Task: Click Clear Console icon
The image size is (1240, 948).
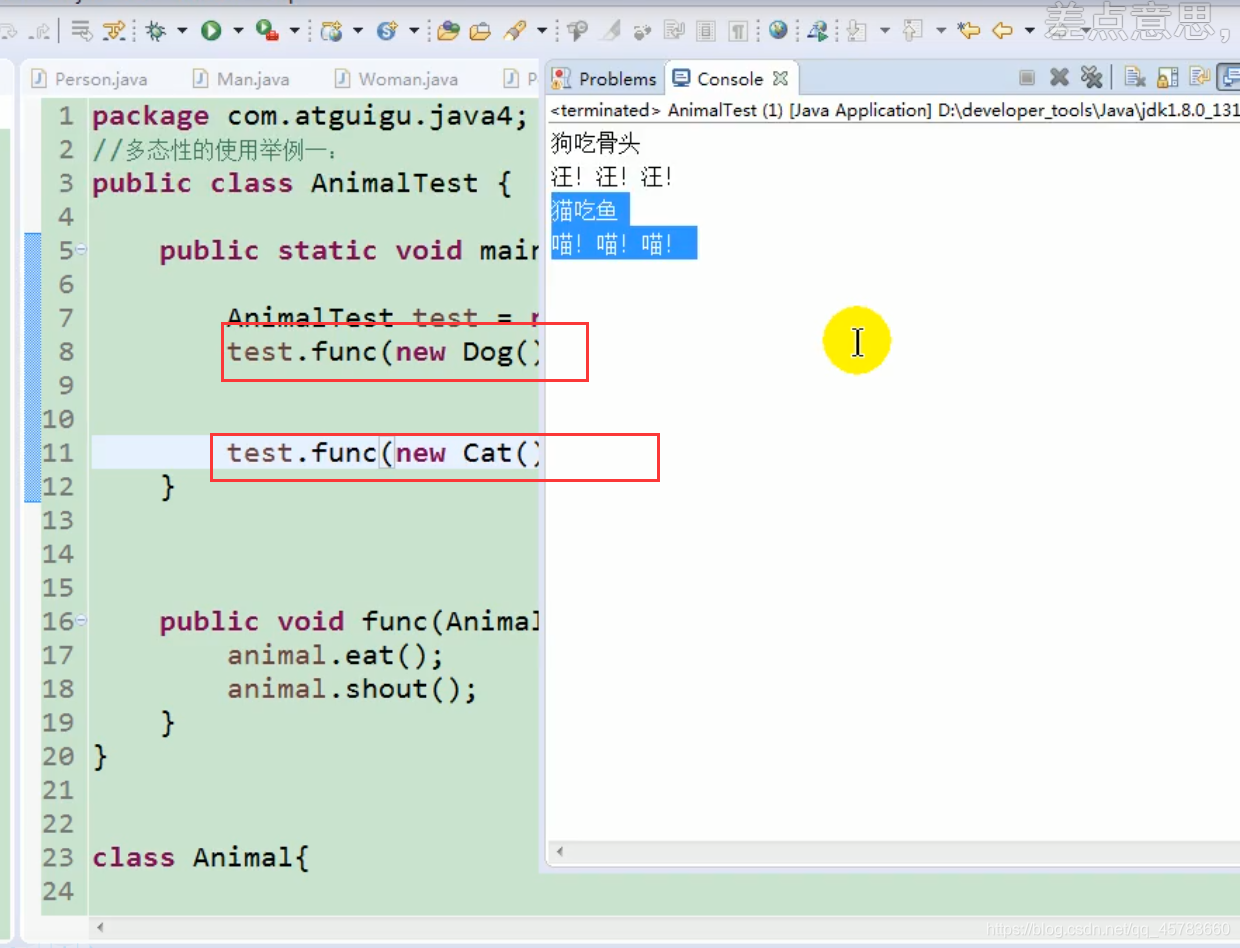Action: (x=1134, y=77)
